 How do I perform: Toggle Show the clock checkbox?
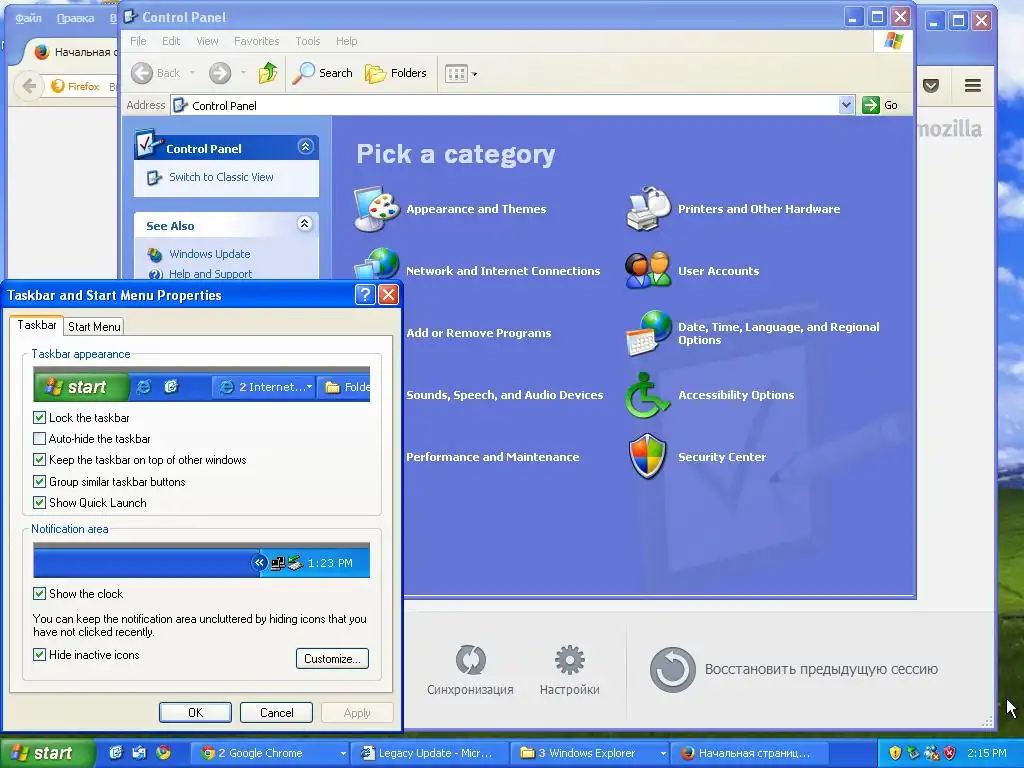click(39, 594)
